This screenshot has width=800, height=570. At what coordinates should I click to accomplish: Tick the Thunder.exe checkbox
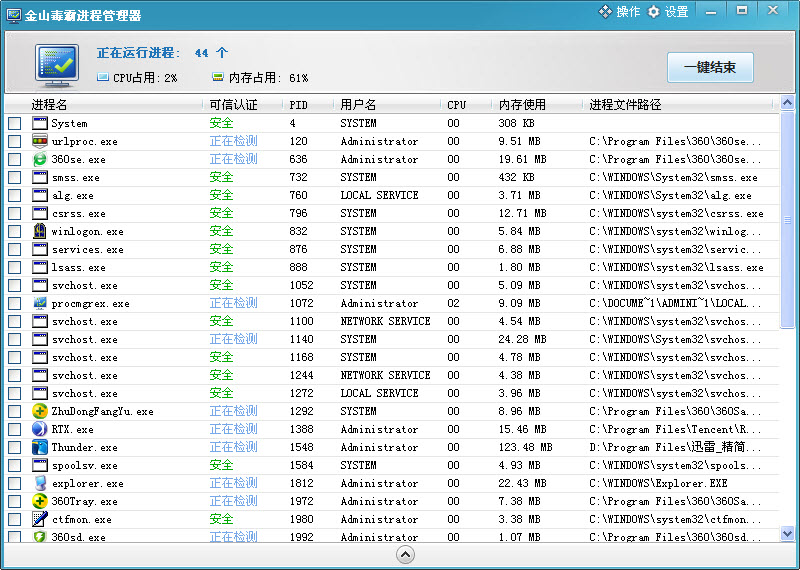coord(14,448)
